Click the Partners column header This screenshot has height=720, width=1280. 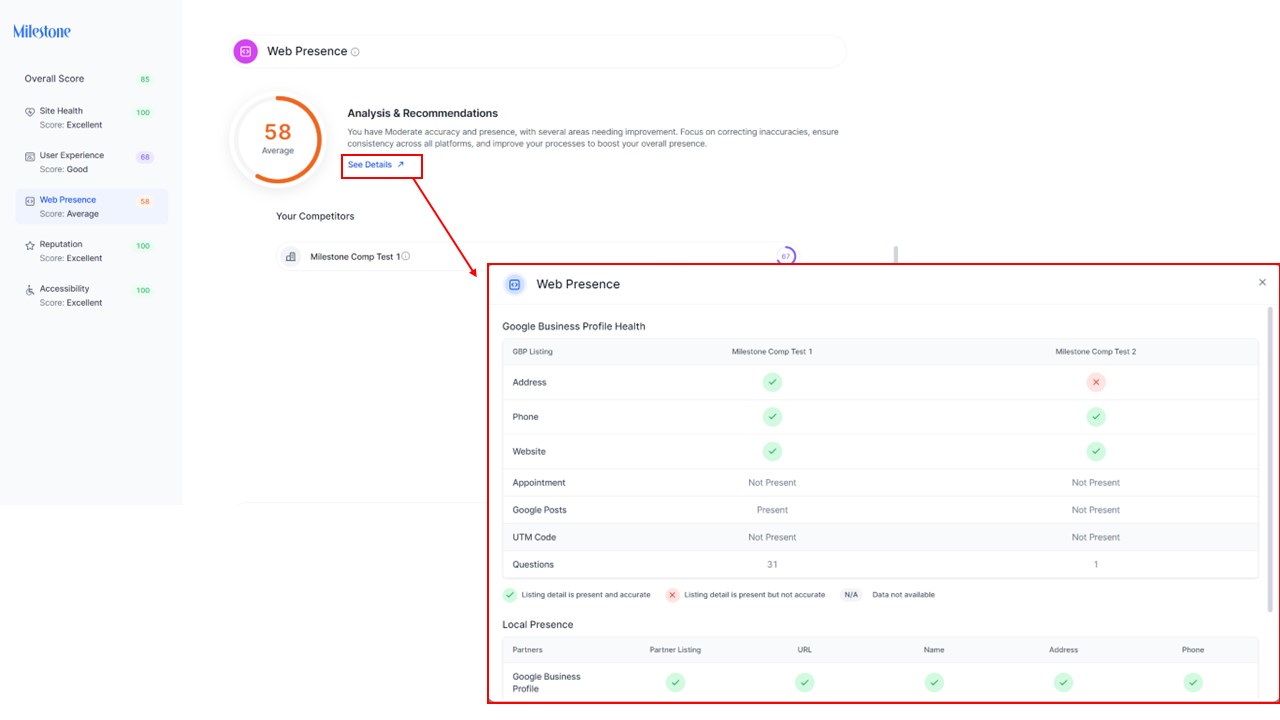tap(528, 650)
